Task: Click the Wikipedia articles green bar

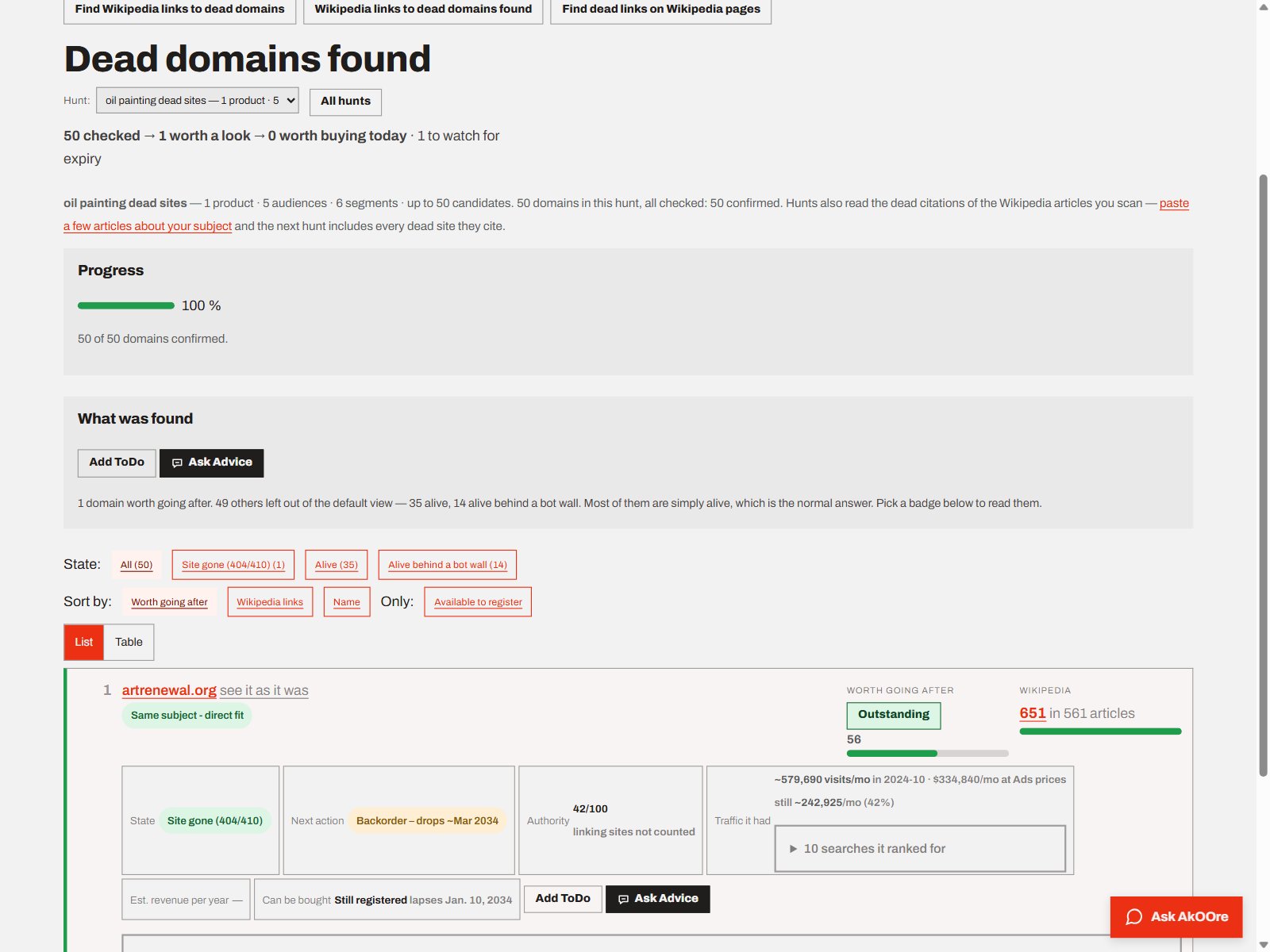Action: click(1101, 731)
